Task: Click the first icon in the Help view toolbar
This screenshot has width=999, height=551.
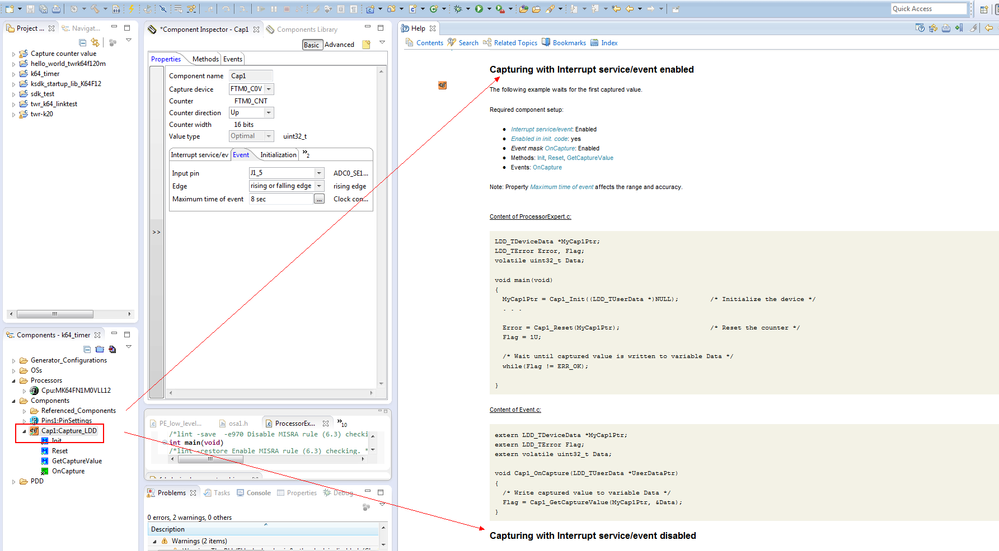Action: (919, 28)
